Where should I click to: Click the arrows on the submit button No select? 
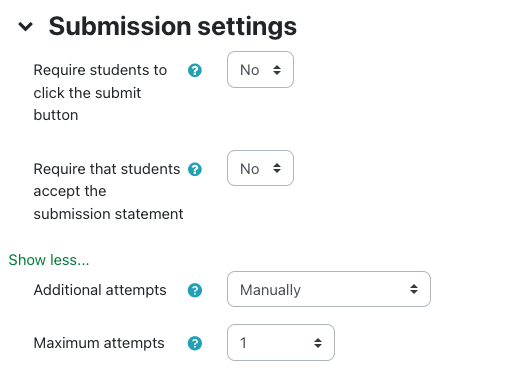click(277, 70)
